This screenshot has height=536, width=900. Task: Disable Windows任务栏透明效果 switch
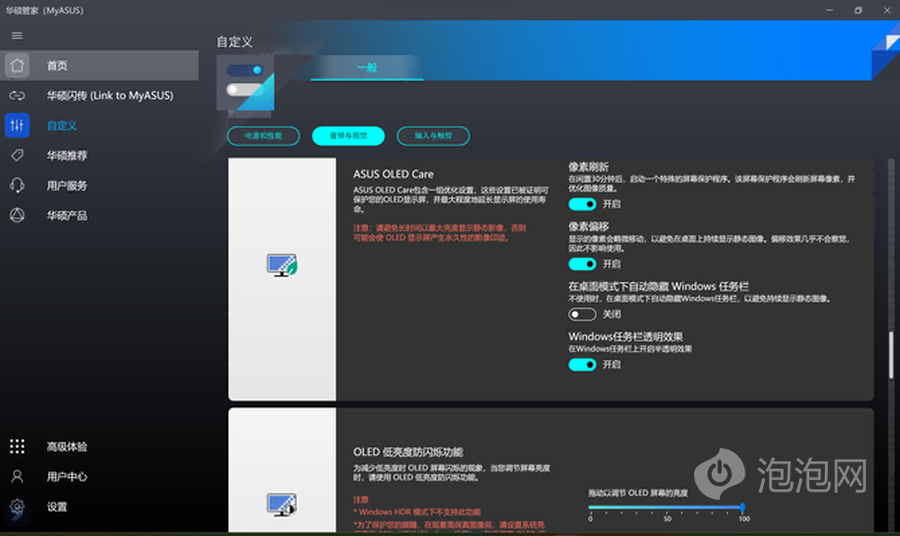click(582, 364)
